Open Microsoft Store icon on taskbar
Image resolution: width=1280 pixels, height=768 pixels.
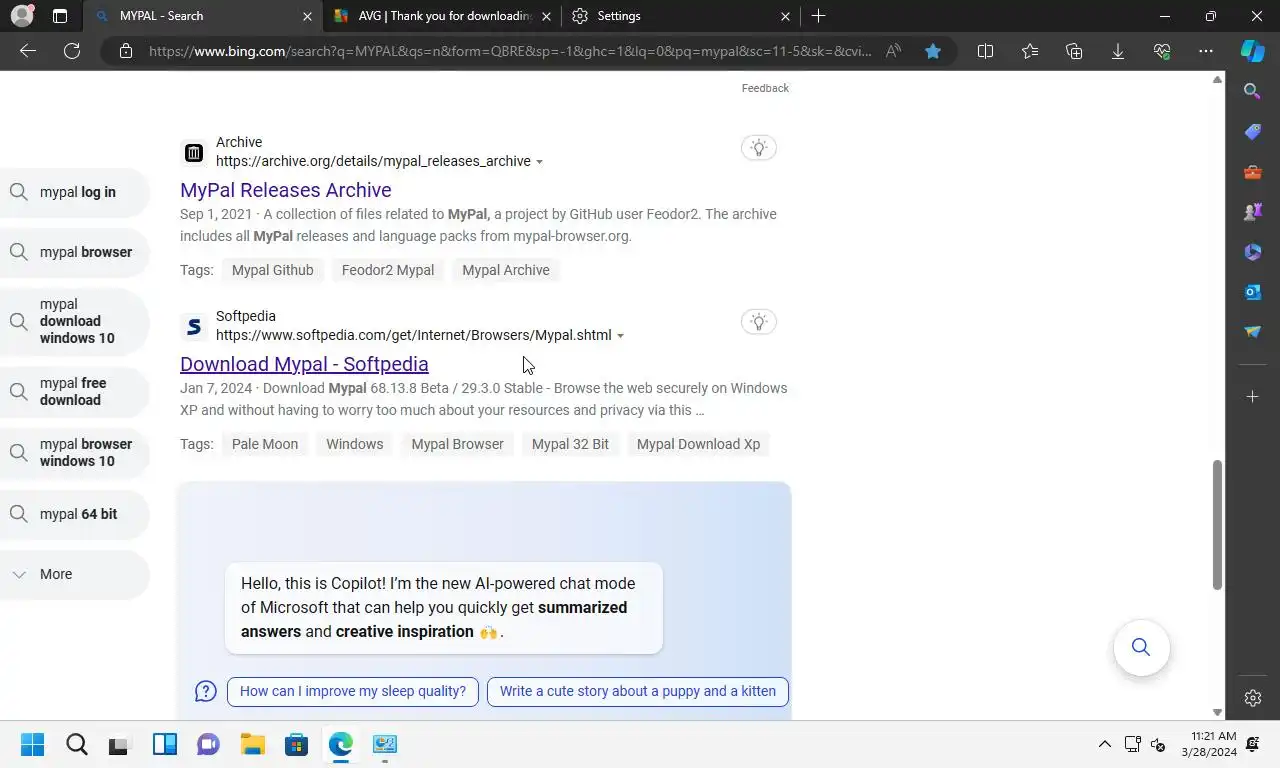click(x=296, y=744)
